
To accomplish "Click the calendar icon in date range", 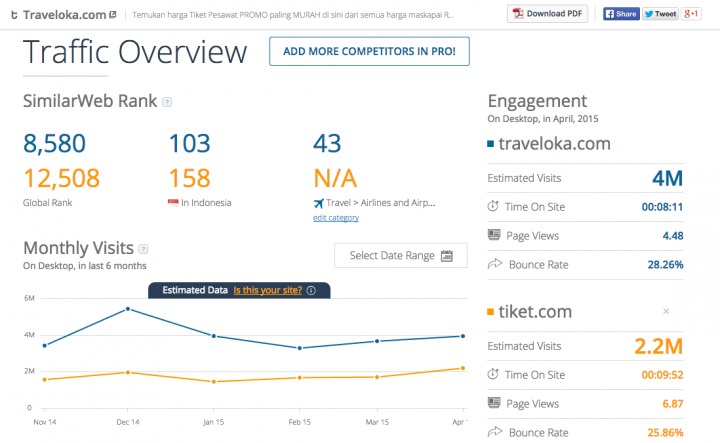I will (x=446, y=256).
